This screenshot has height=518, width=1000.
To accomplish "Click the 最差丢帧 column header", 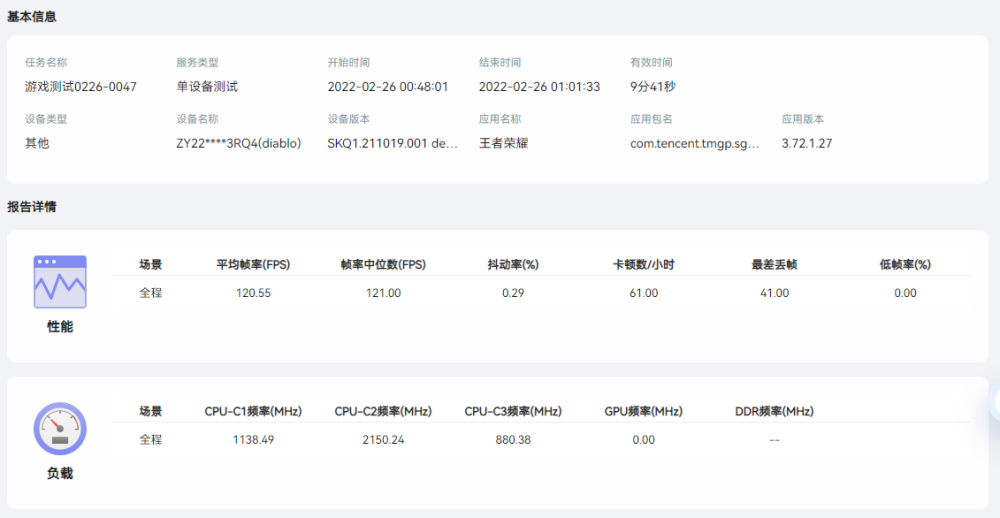I will click(x=775, y=265).
